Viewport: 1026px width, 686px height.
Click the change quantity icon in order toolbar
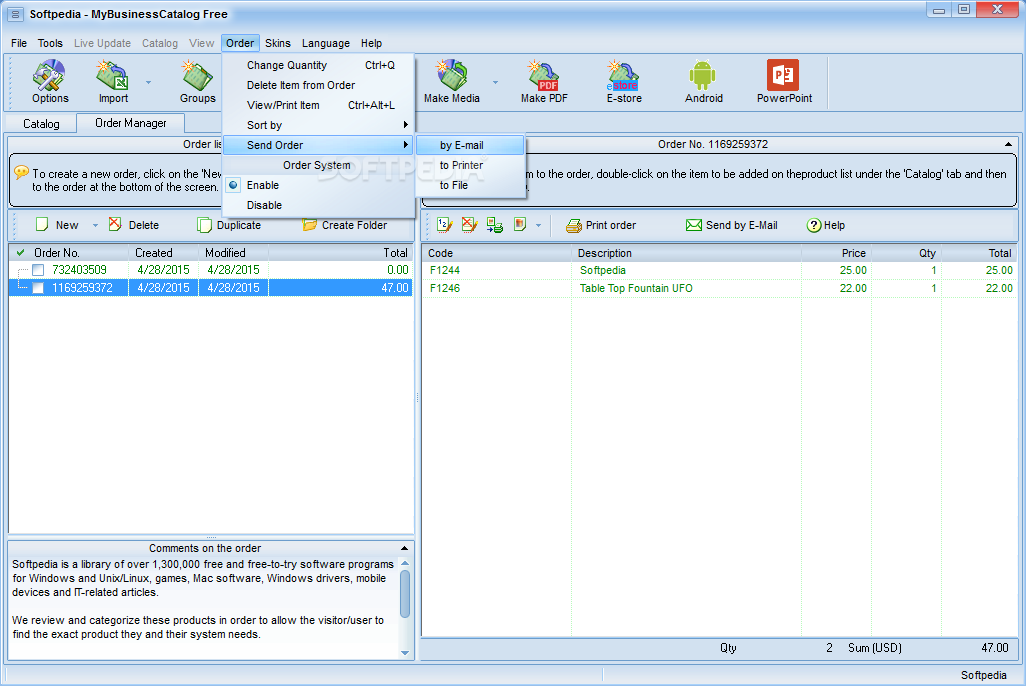point(444,225)
